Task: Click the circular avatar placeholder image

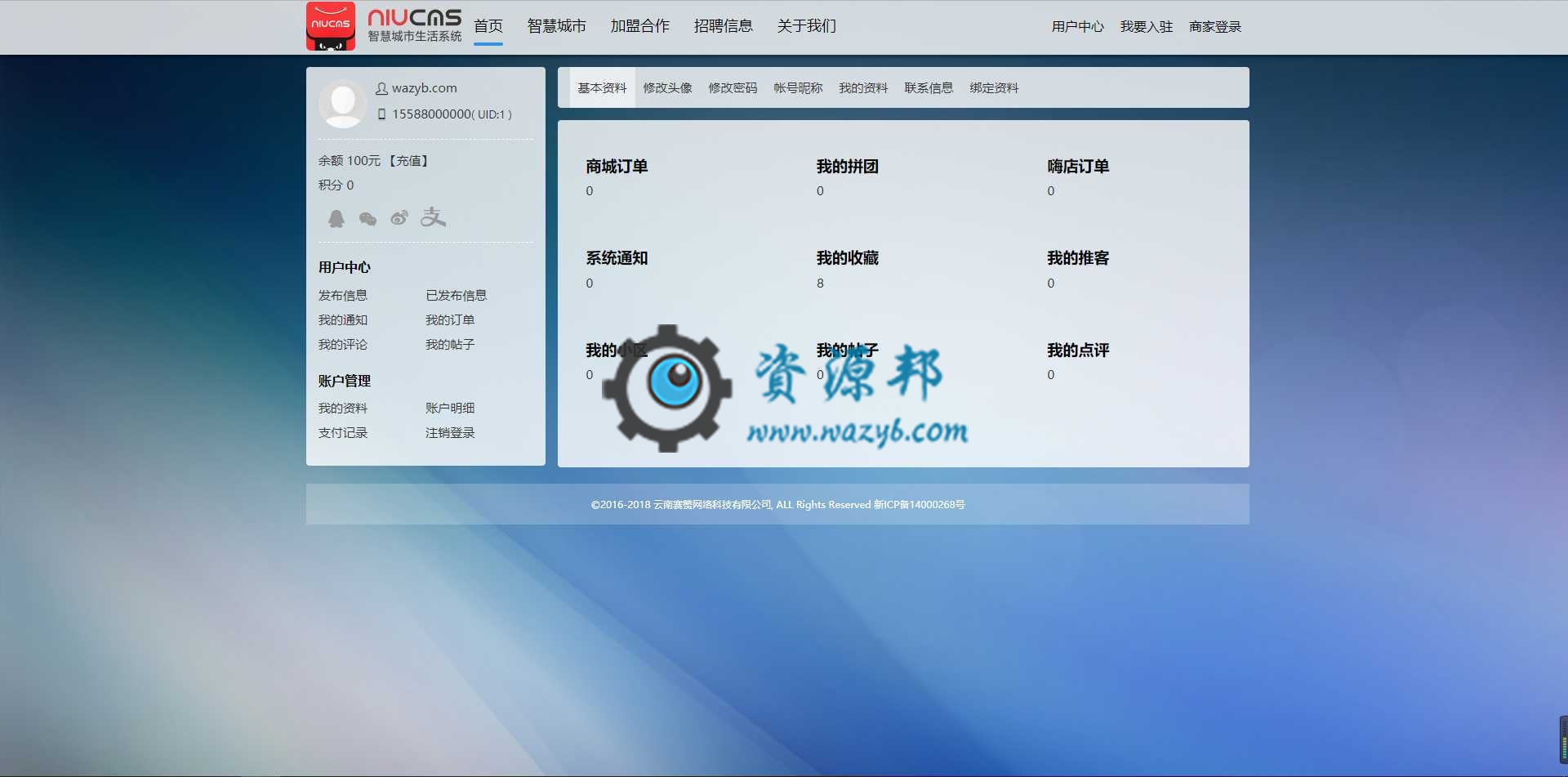Action: [342, 104]
